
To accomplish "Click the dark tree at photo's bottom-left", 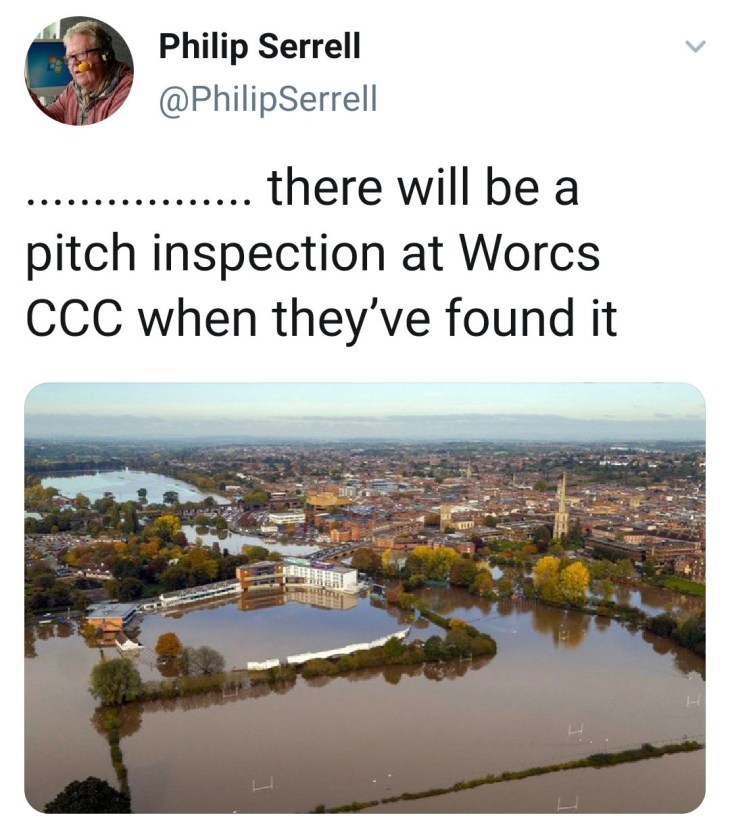I will 86,797.
